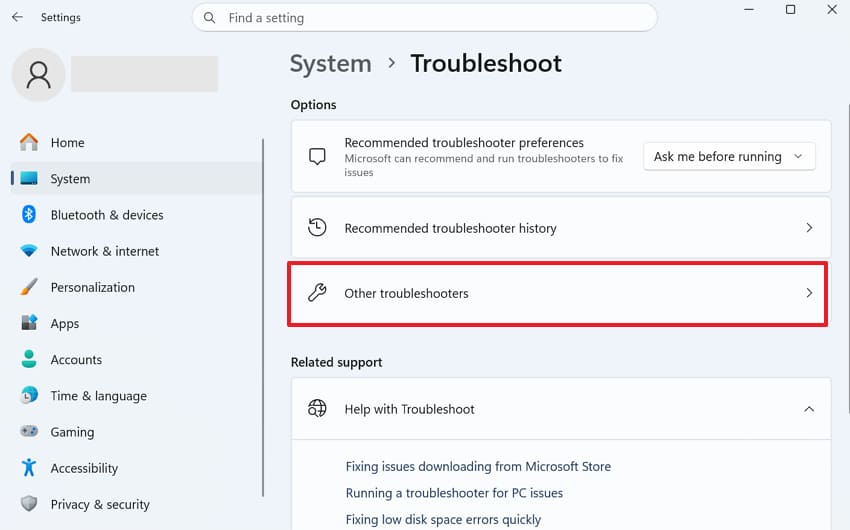
Task: Click the main page vertical scrollbar
Action: pyautogui.click(x=848, y=257)
